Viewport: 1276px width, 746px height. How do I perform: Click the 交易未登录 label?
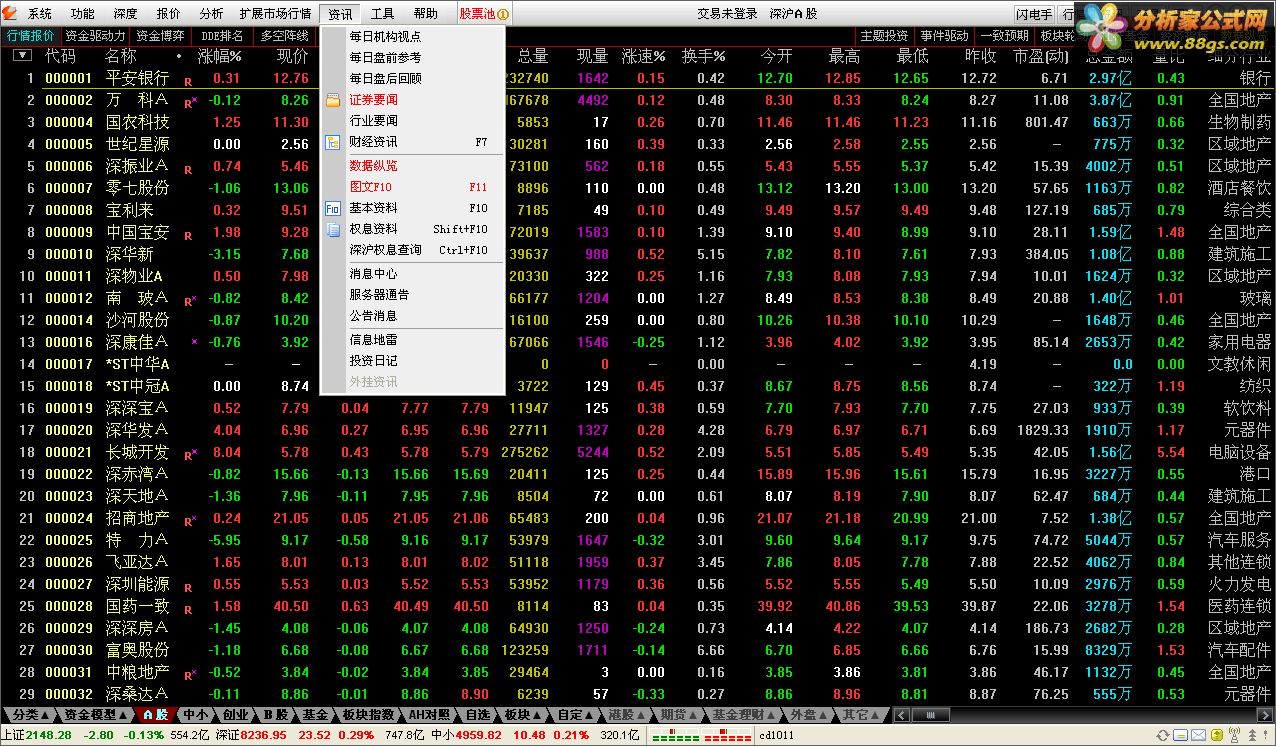pos(727,14)
